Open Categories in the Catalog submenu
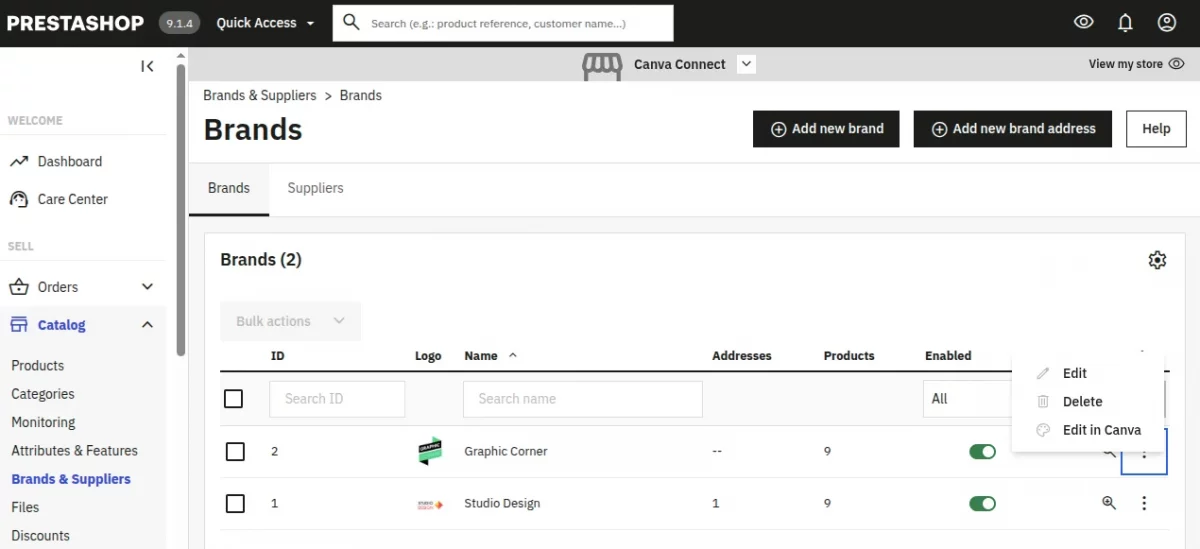The image size is (1200, 549). coord(43,394)
